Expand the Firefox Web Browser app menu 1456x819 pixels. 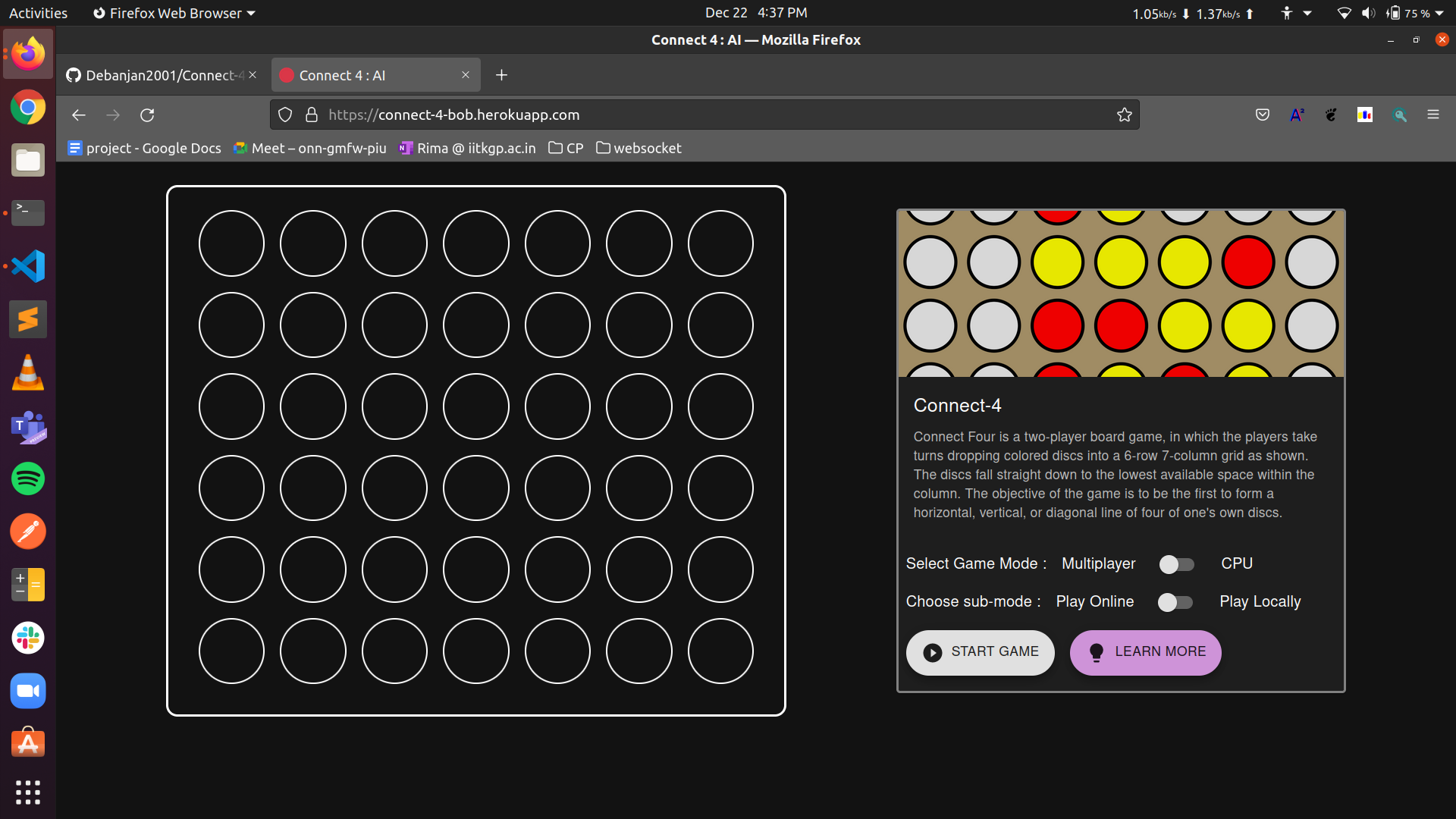[174, 13]
